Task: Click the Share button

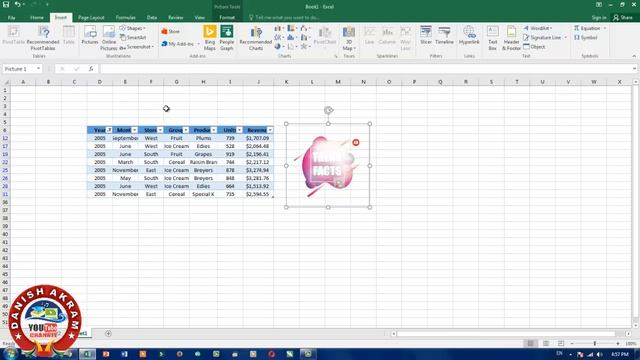Action: coord(623,18)
